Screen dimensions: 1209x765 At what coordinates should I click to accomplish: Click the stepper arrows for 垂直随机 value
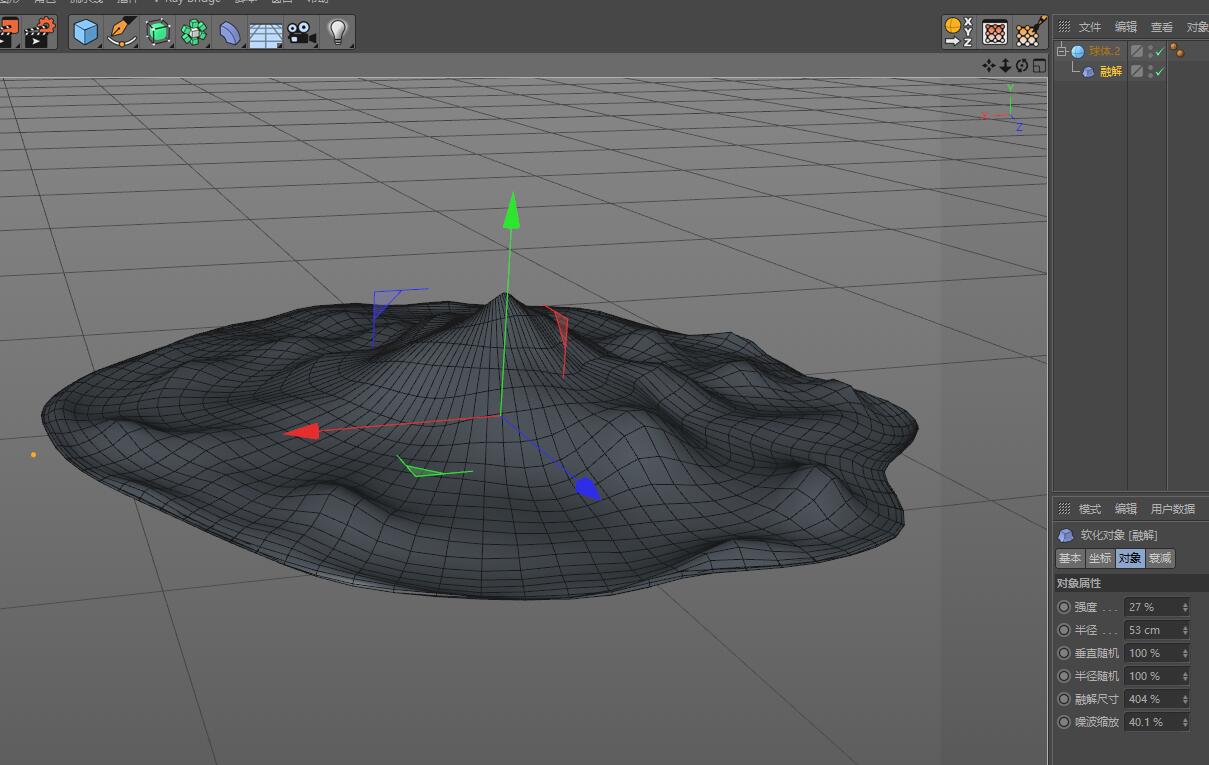[x=1185, y=653]
